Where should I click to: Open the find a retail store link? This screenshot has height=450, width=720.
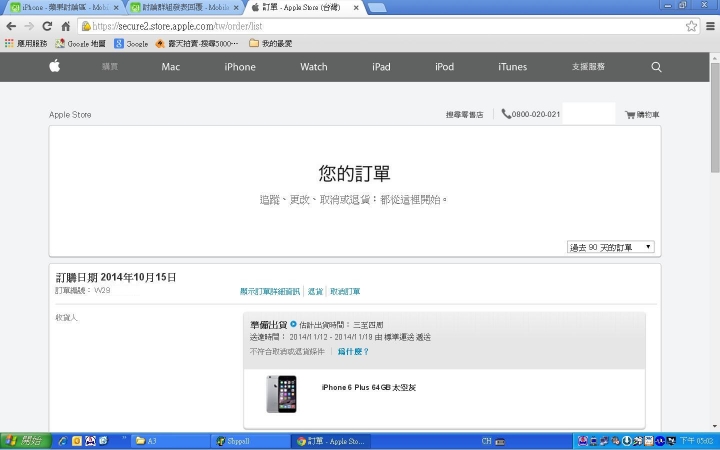pyautogui.click(x=464, y=114)
